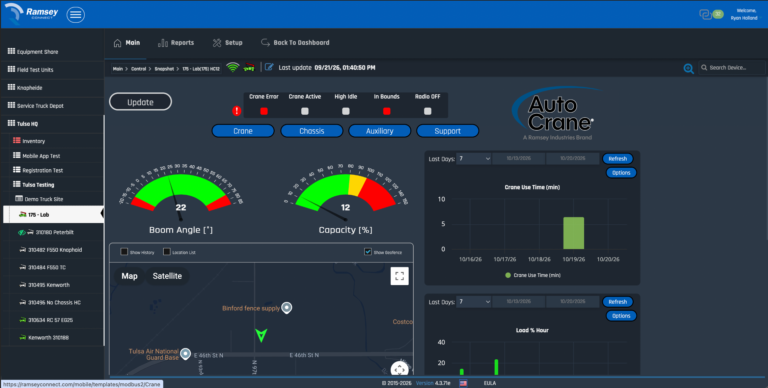The image size is (768, 388).
Task: Click the Binford fence supply map pin
Action: pos(287,308)
